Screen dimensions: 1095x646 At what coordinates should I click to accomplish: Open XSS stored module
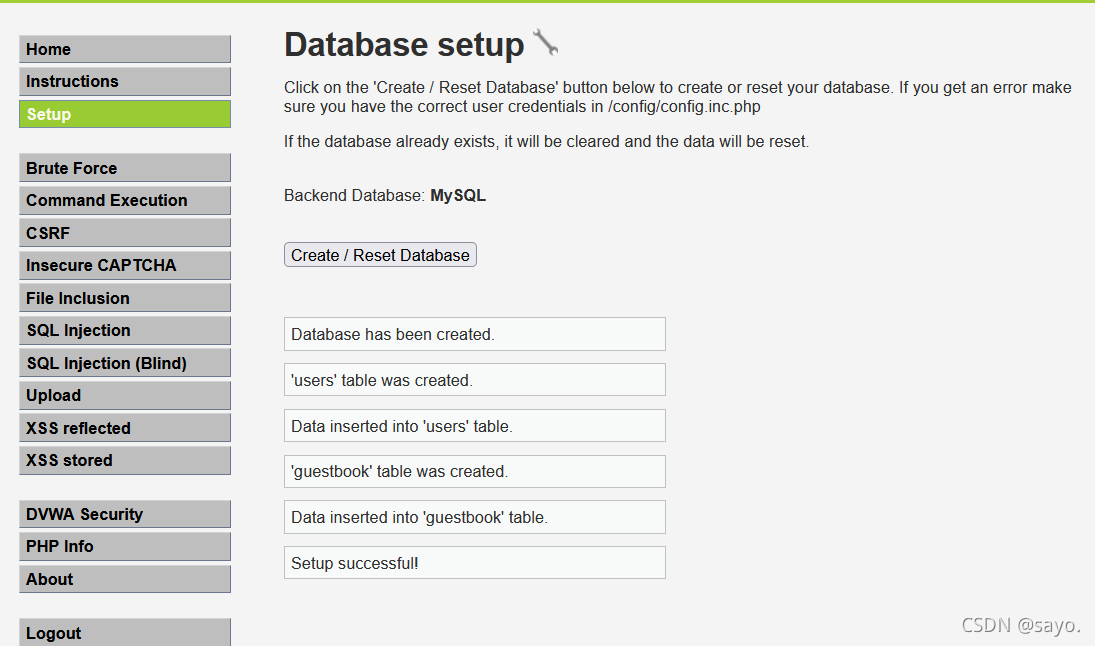[125, 460]
